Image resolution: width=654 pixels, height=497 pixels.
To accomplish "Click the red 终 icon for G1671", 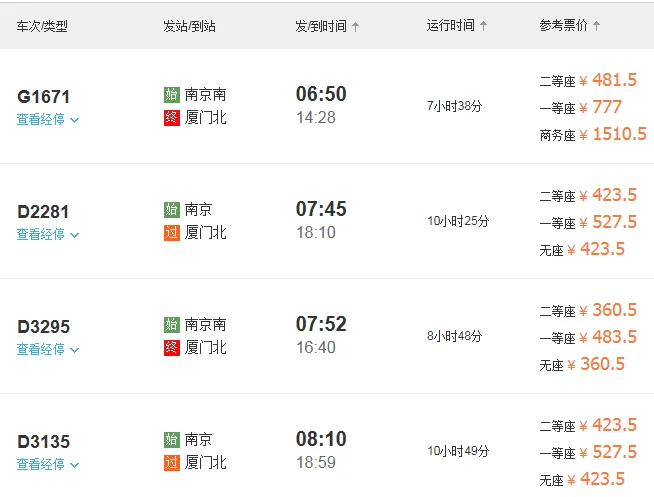I will (171, 118).
